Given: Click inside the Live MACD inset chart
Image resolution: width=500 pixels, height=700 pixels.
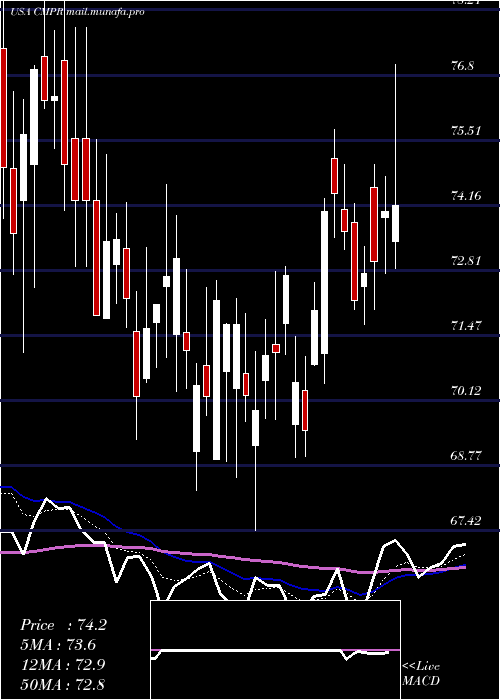Looking at the screenshot, I should tap(275, 650).
